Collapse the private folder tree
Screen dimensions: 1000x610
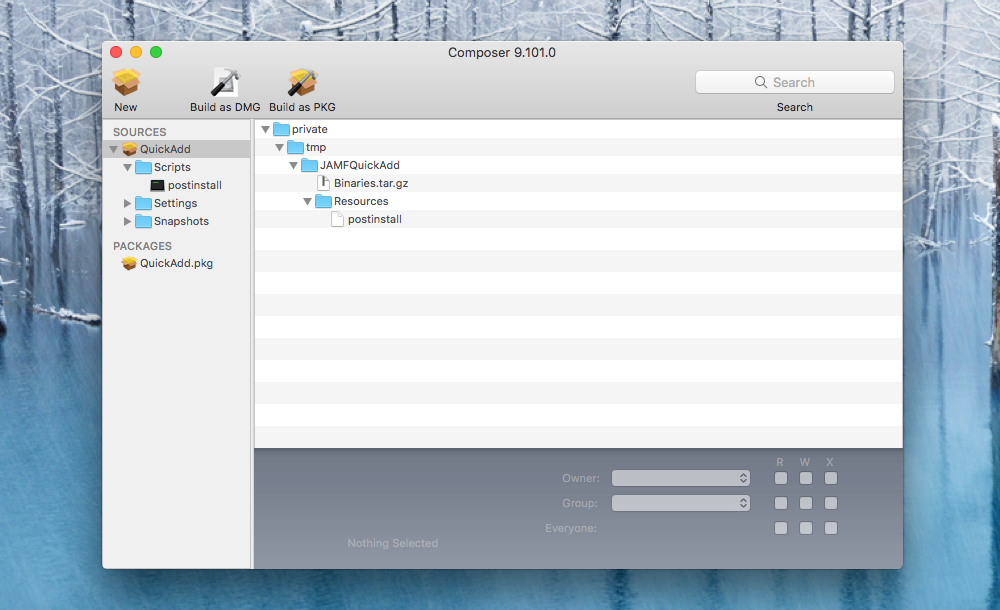(265, 130)
